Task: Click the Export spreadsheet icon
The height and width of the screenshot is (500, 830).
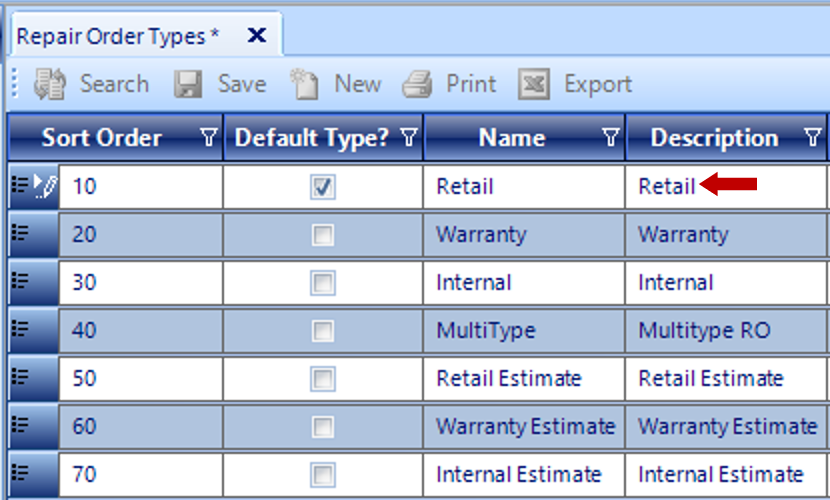Action: [534, 85]
